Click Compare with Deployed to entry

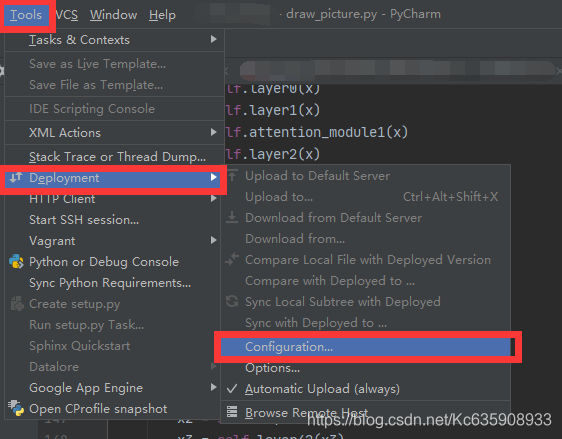coord(366,281)
